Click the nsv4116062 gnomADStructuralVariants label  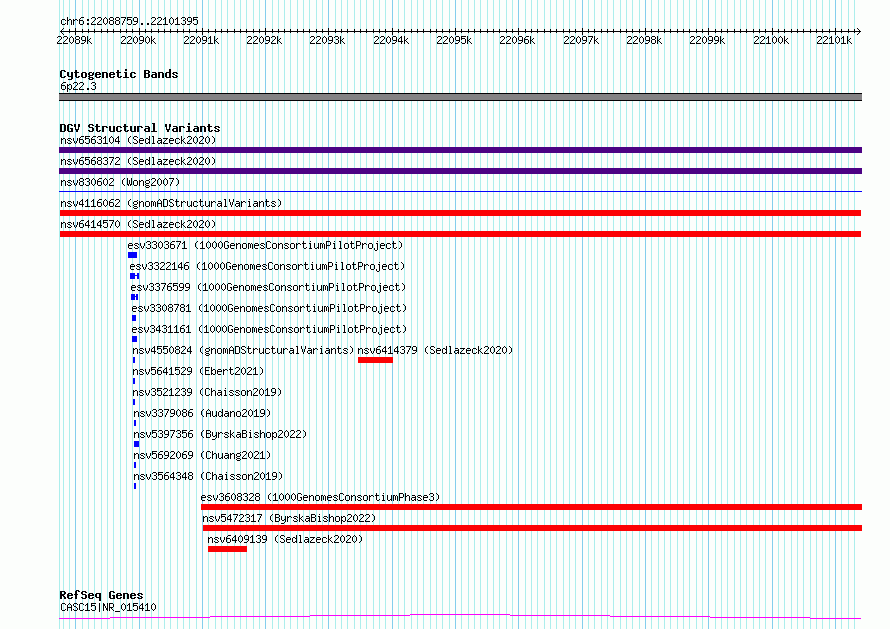pos(171,203)
